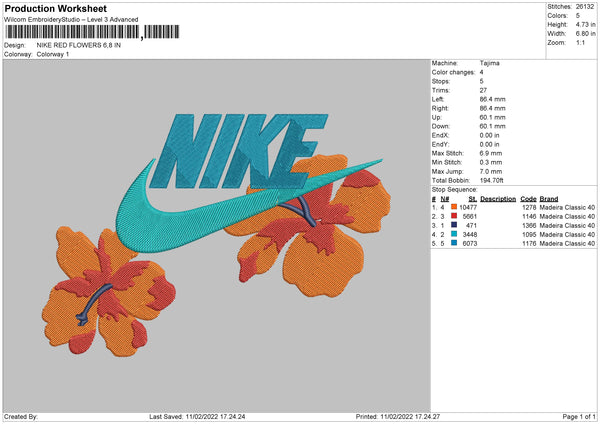The height and width of the screenshot is (424, 600).
Task: Click the navy color swatch for code 1366
Action: [x=454, y=225]
